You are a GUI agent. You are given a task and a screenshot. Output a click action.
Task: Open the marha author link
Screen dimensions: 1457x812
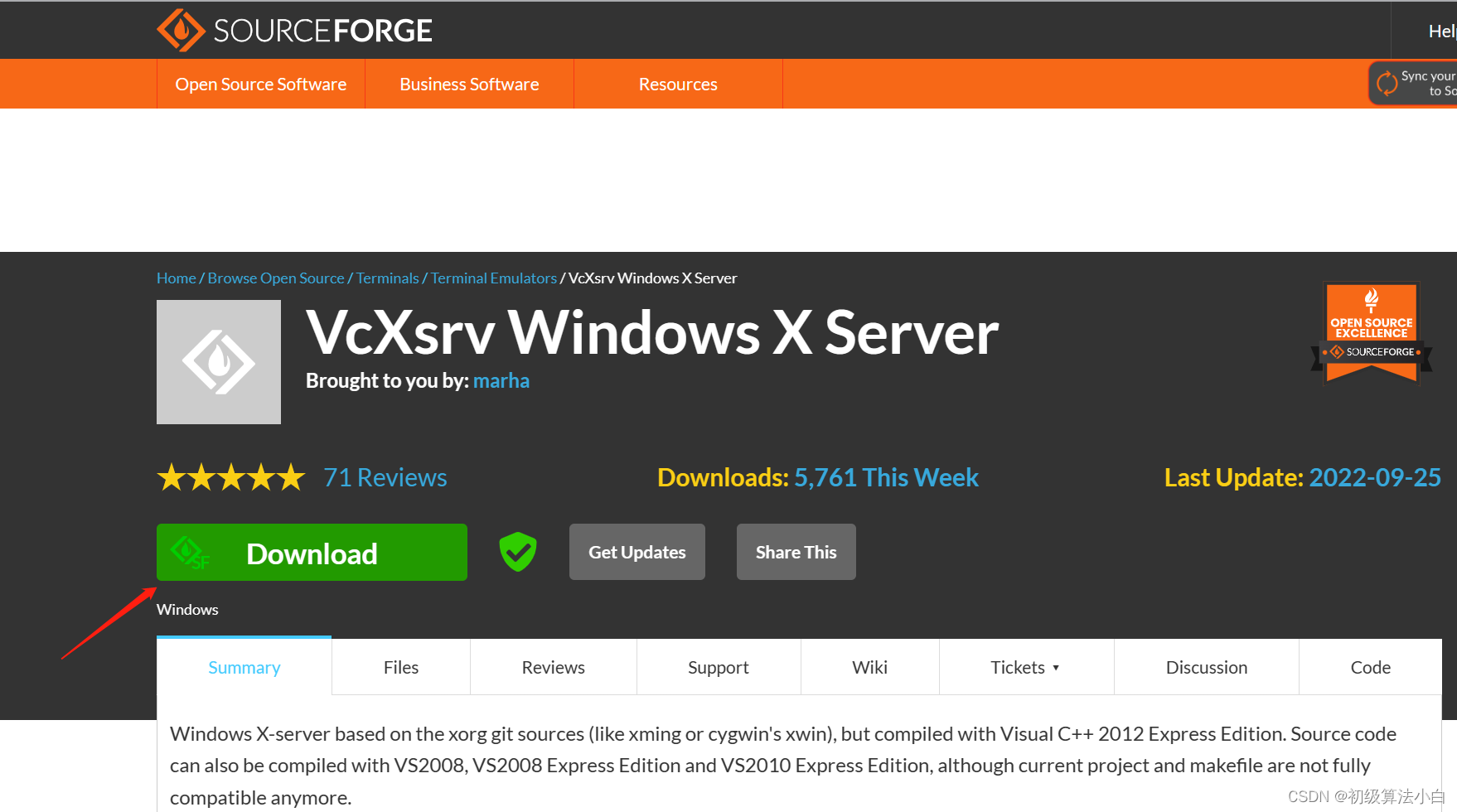501,380
